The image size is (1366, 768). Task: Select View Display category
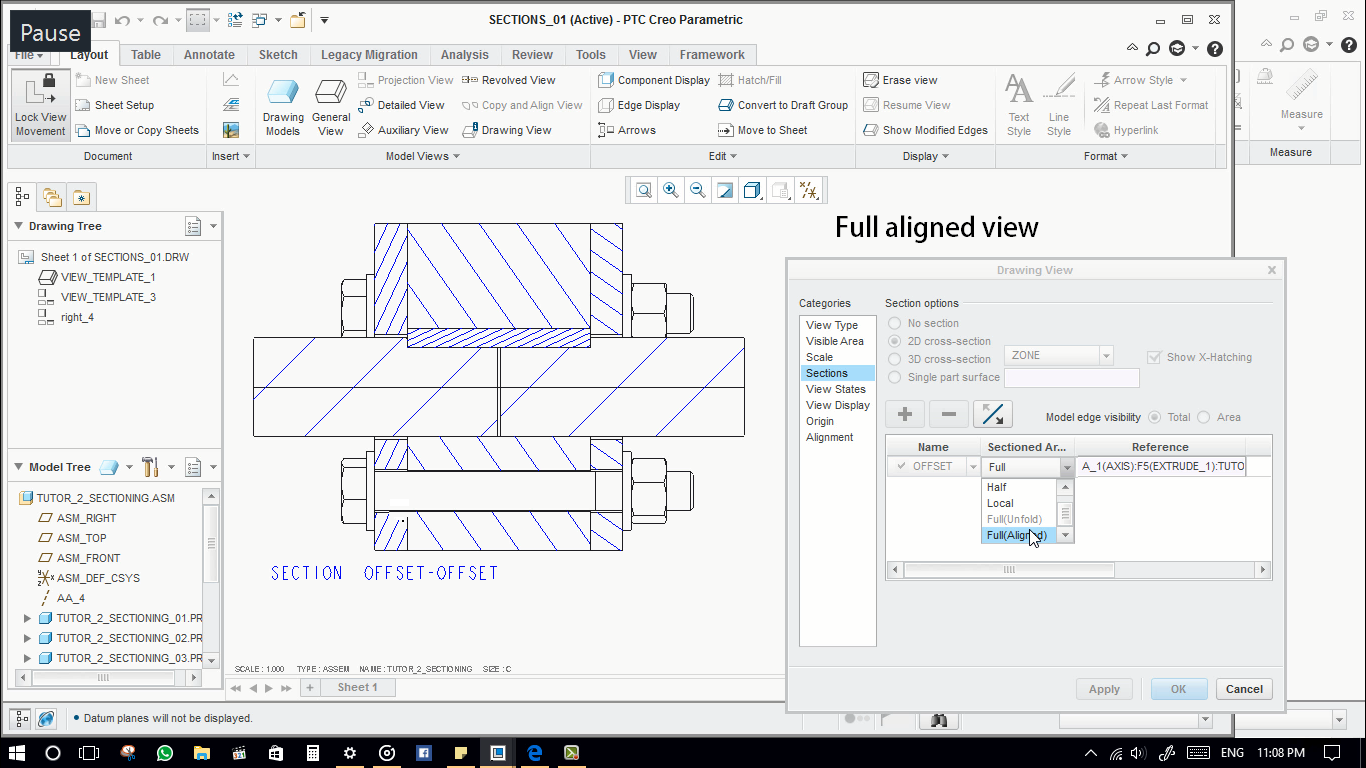pyautogui.click(x=837, y=405)
